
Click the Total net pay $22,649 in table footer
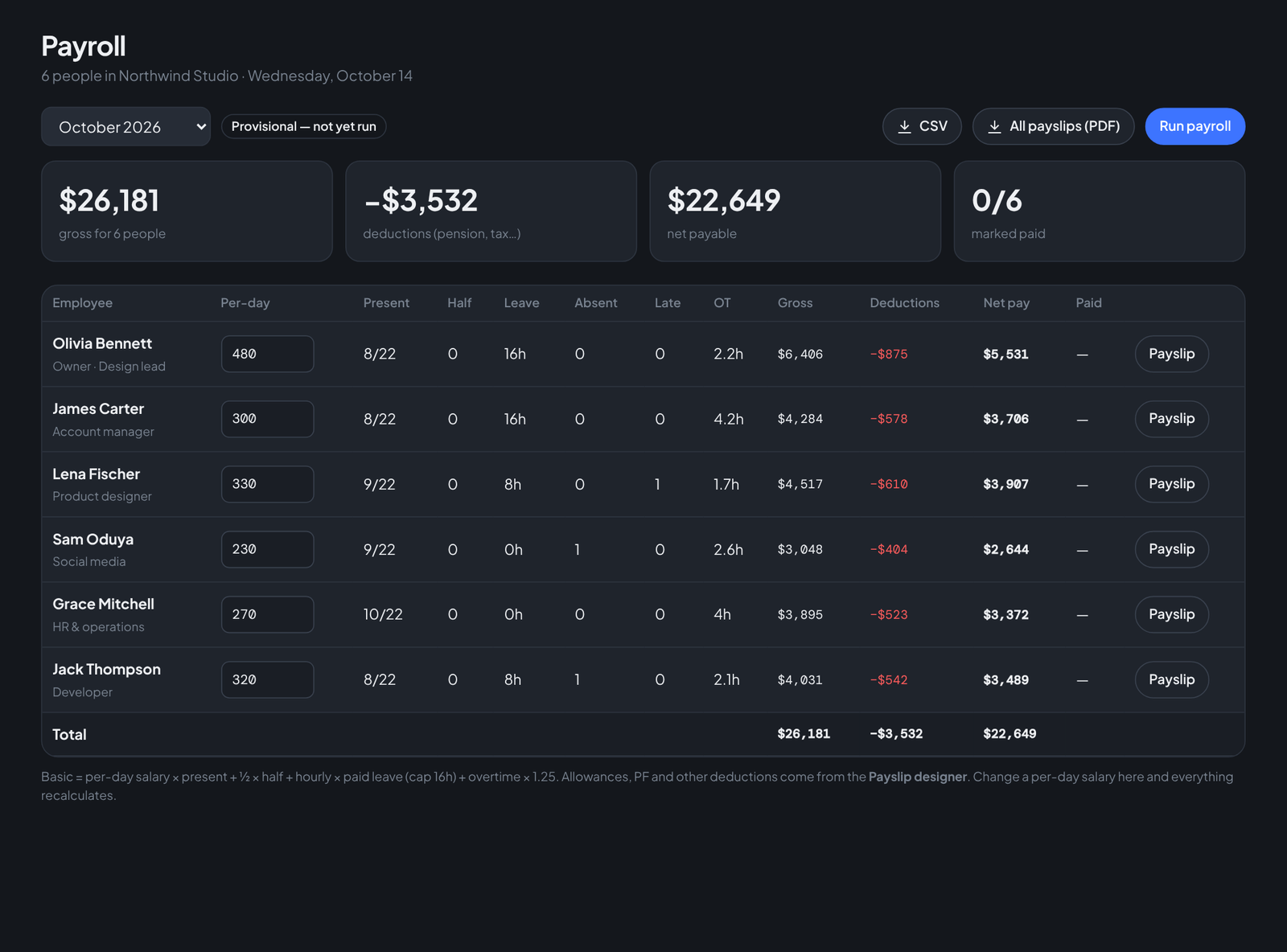point(1009,734)
